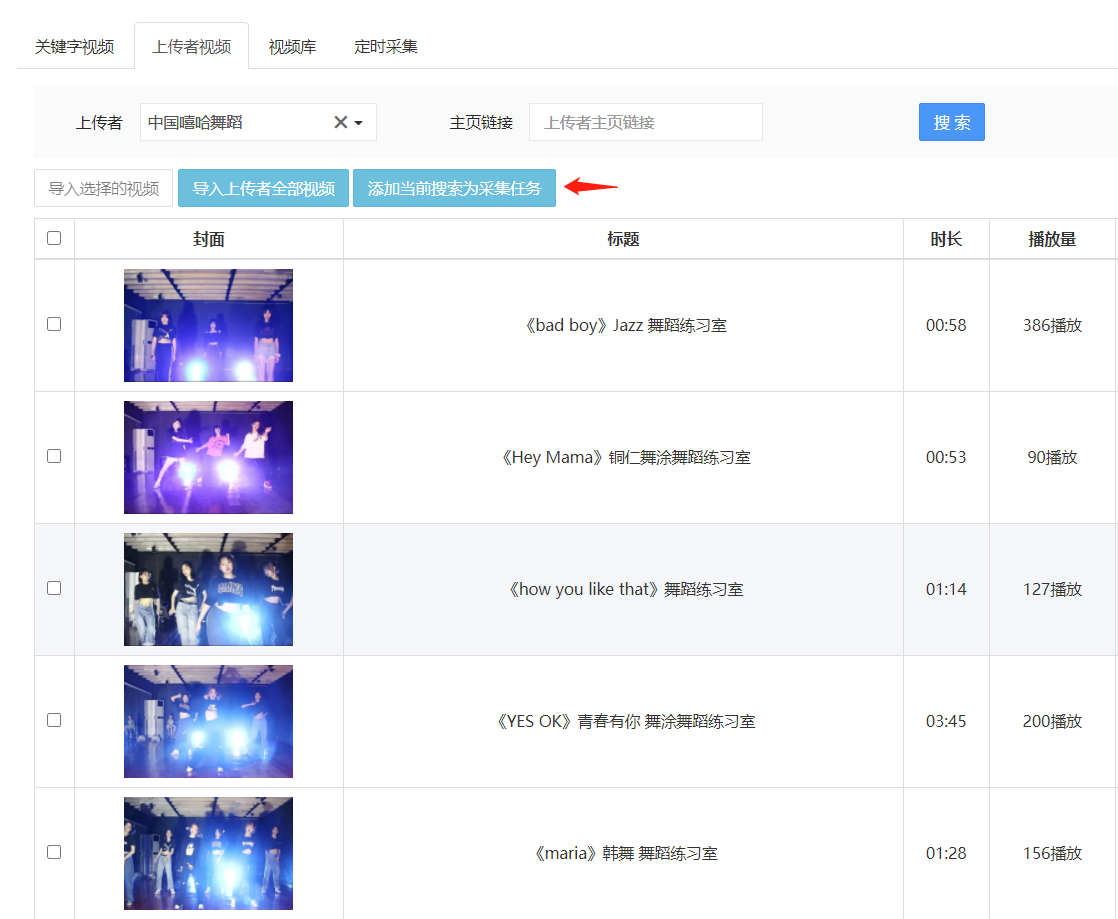The width and height of the screenshot is (1118, 919).
Task: Click the 搜索 button
Action: (951, 122)
